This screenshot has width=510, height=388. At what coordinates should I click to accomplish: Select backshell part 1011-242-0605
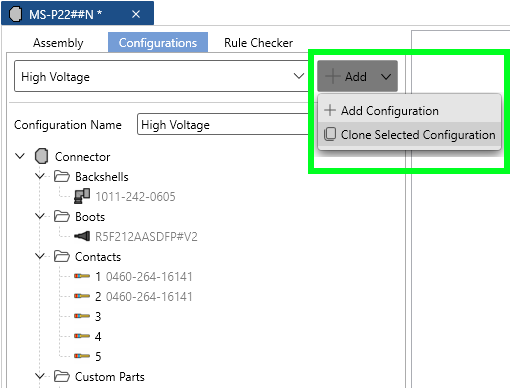pyautogui.click(x=135, y=197)
